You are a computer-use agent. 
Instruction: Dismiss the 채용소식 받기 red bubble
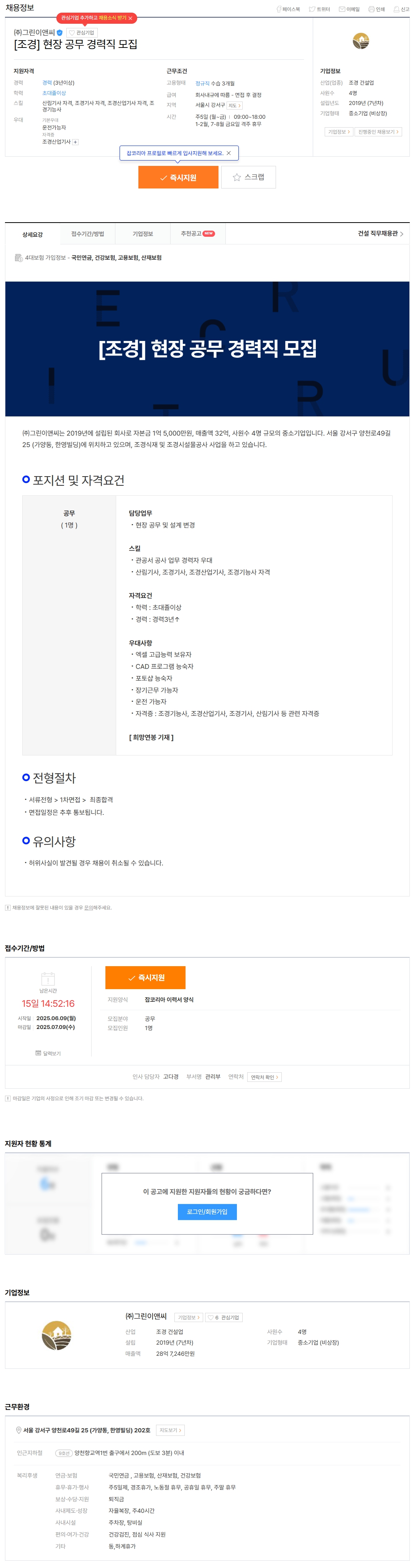pyautogui.click(x=130, y=18)
